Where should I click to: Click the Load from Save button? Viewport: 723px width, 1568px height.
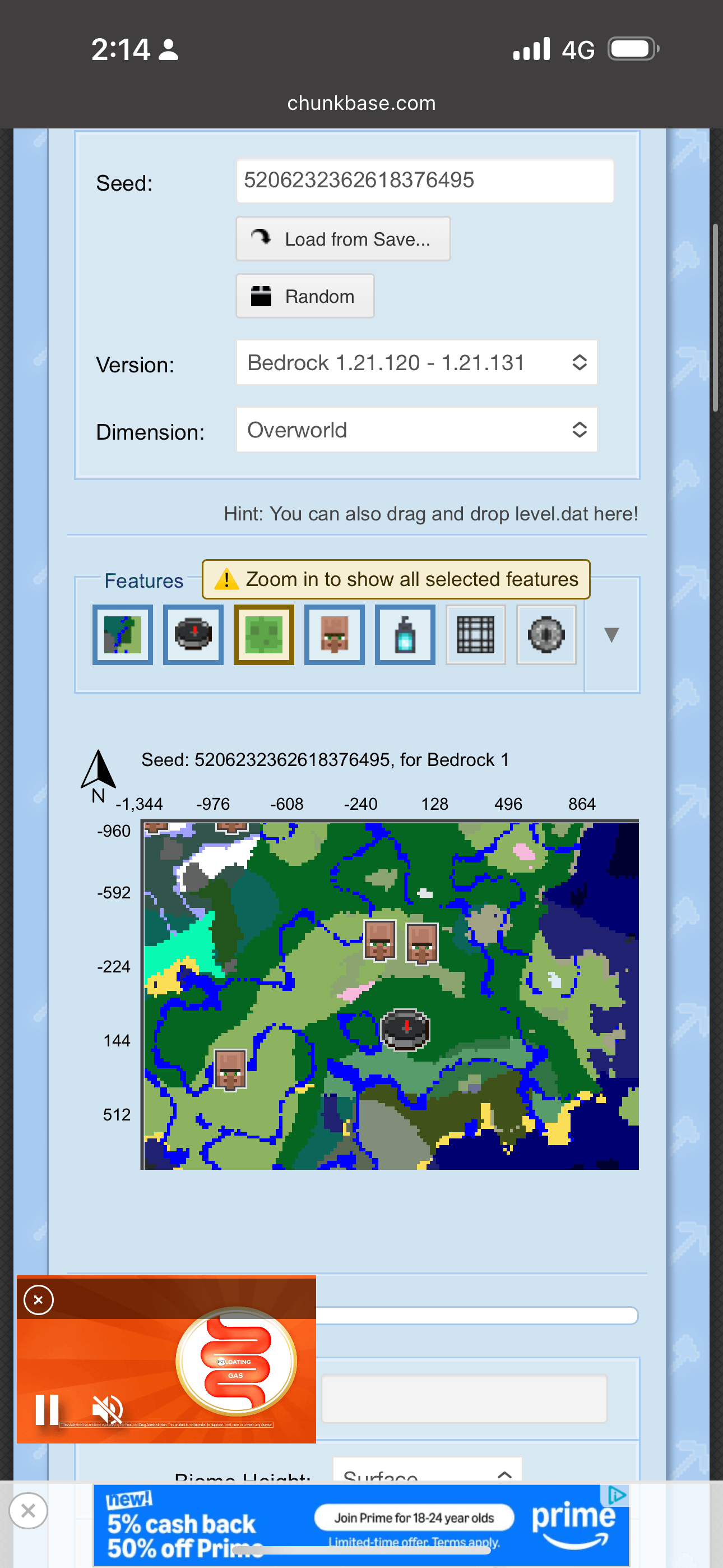pyautogui.click(x=342, y=239)
